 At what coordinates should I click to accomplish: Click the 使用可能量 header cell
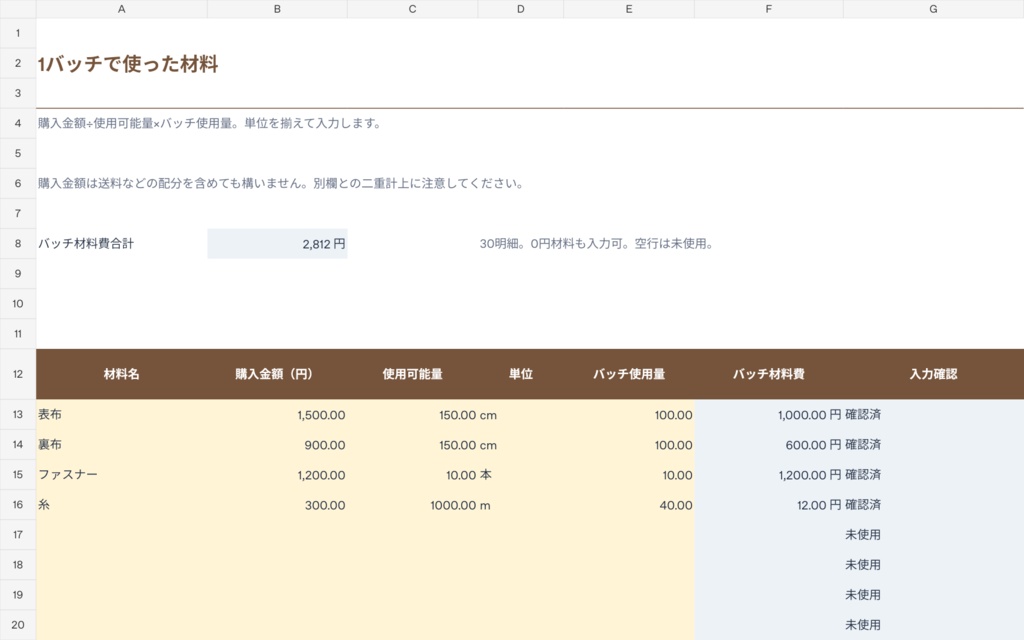(412, 374)
